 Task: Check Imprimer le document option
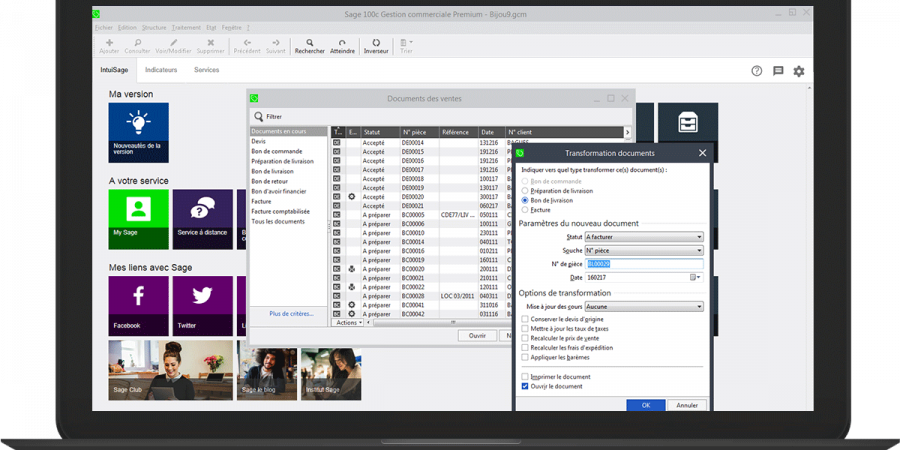525,377
